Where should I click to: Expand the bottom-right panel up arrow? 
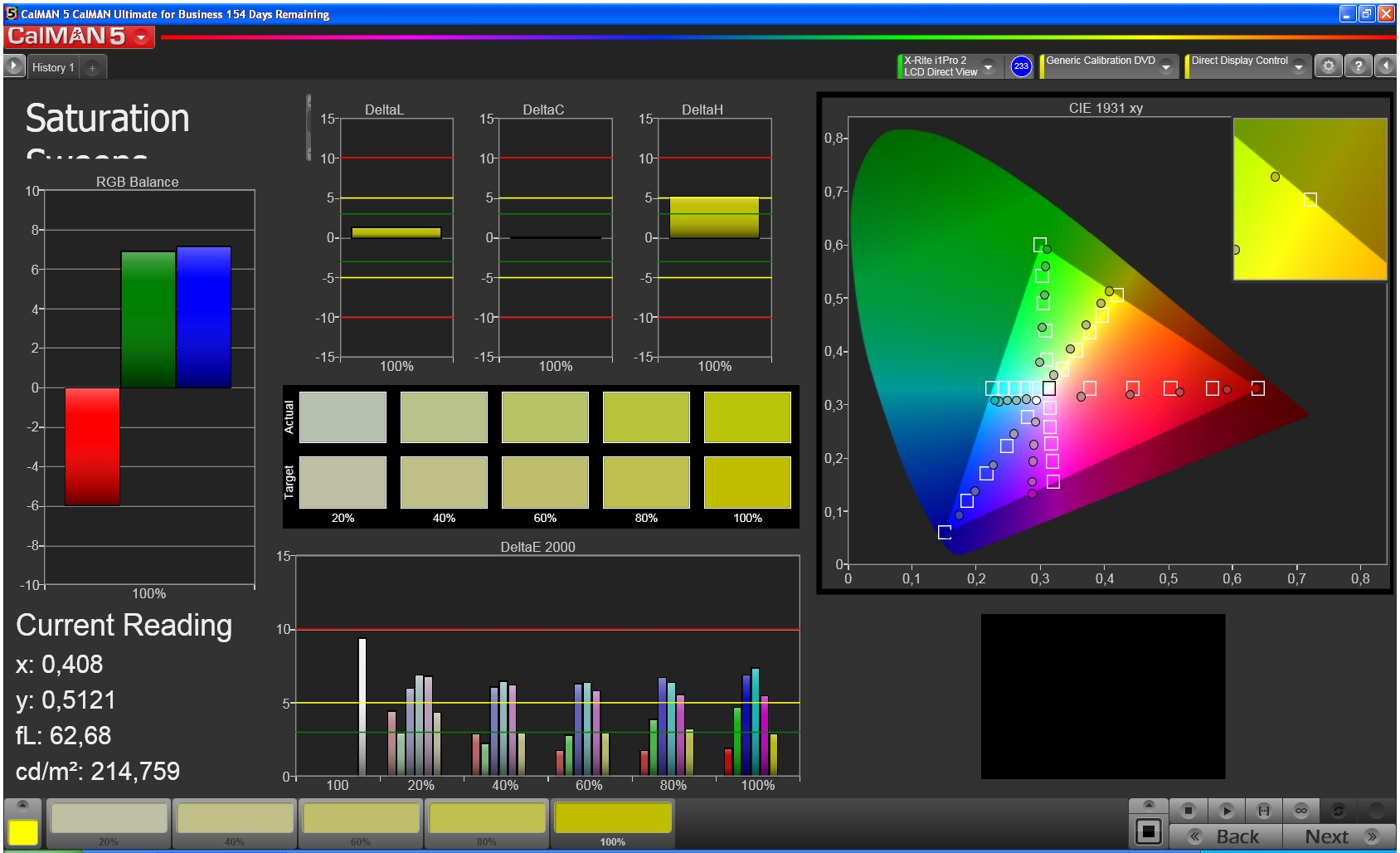pos(1149,805)
